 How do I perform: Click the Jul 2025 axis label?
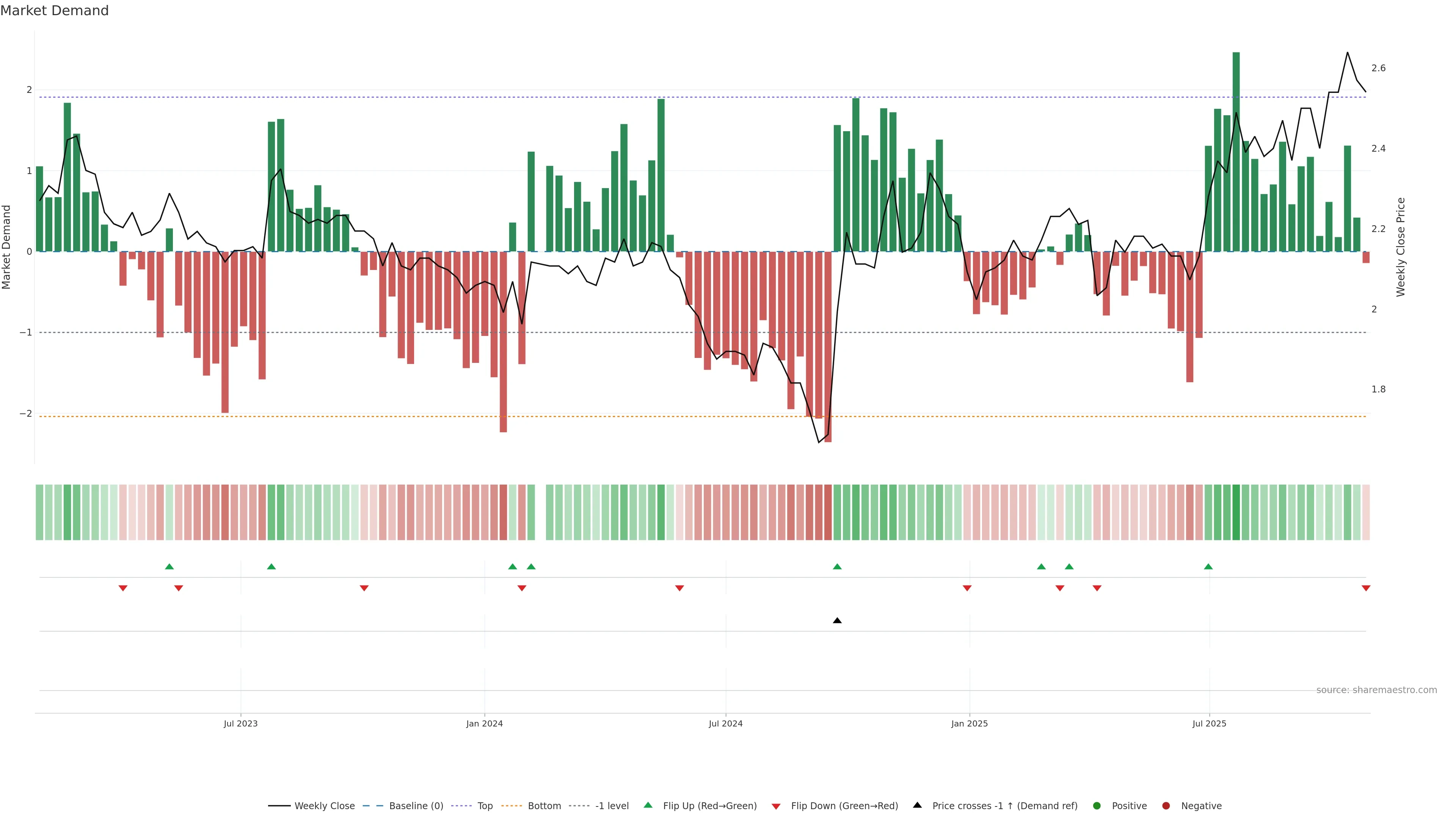[x=1209, y=723]
